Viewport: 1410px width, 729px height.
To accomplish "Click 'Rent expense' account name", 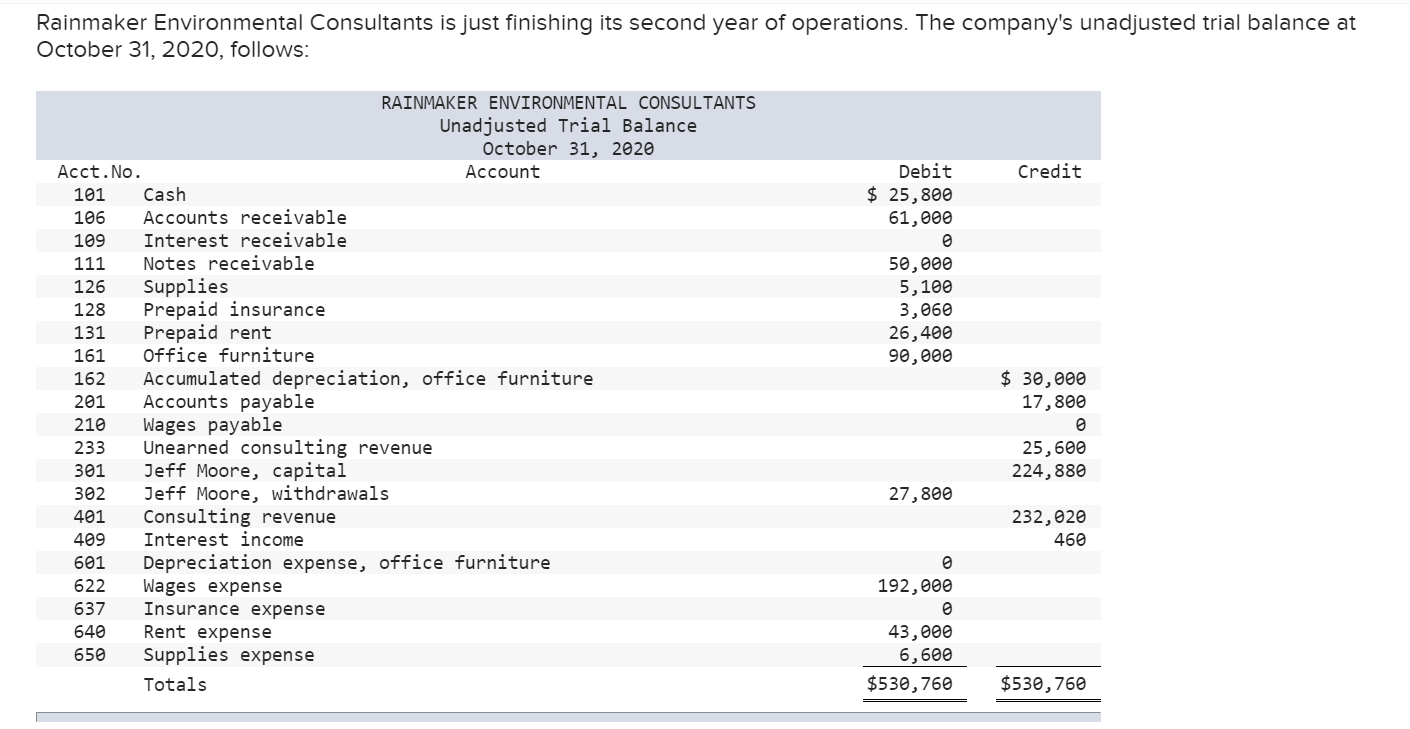I will pos(207,631).
